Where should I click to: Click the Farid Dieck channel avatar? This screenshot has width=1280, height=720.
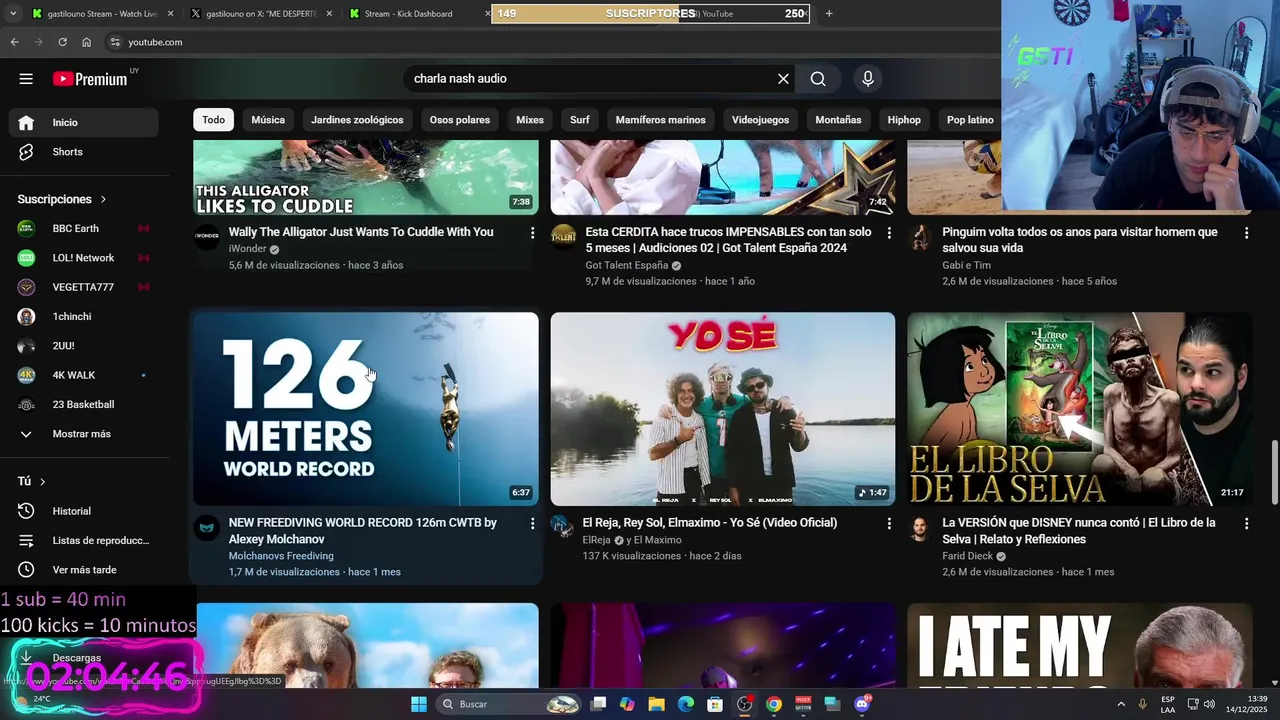click(x=920, y=528)
